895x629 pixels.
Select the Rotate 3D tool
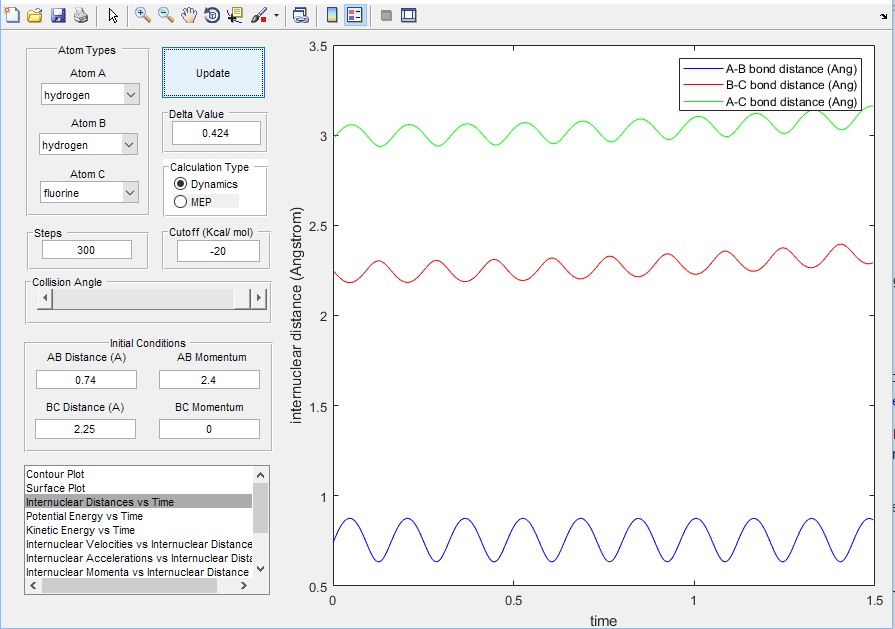tap(212, 15)
